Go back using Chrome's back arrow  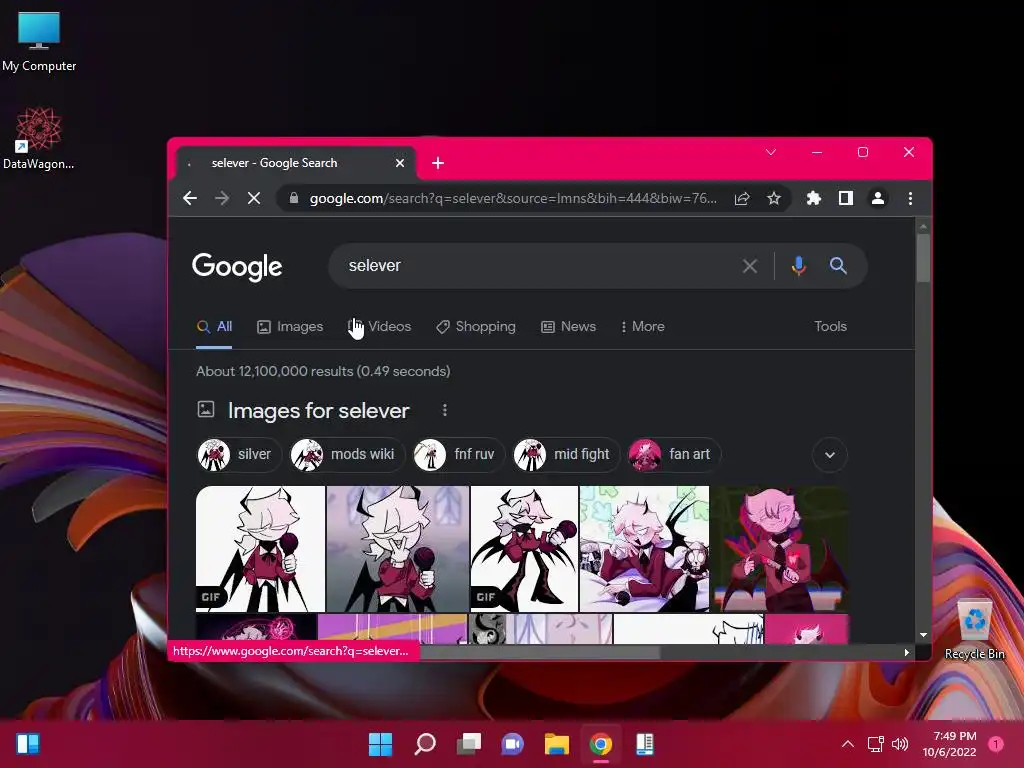190,198
